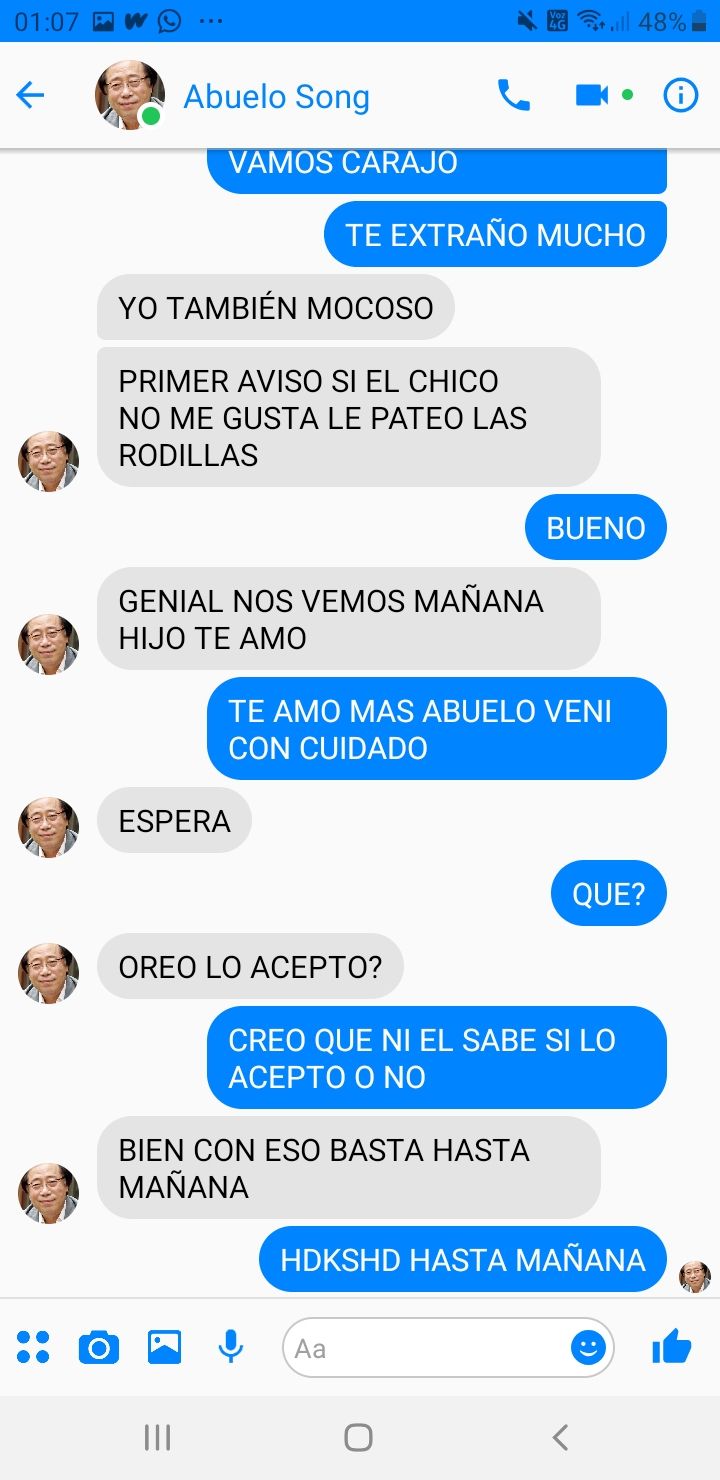
Task: Tap the OREO LO ACEPTO? message
Action: pos(250,967)
